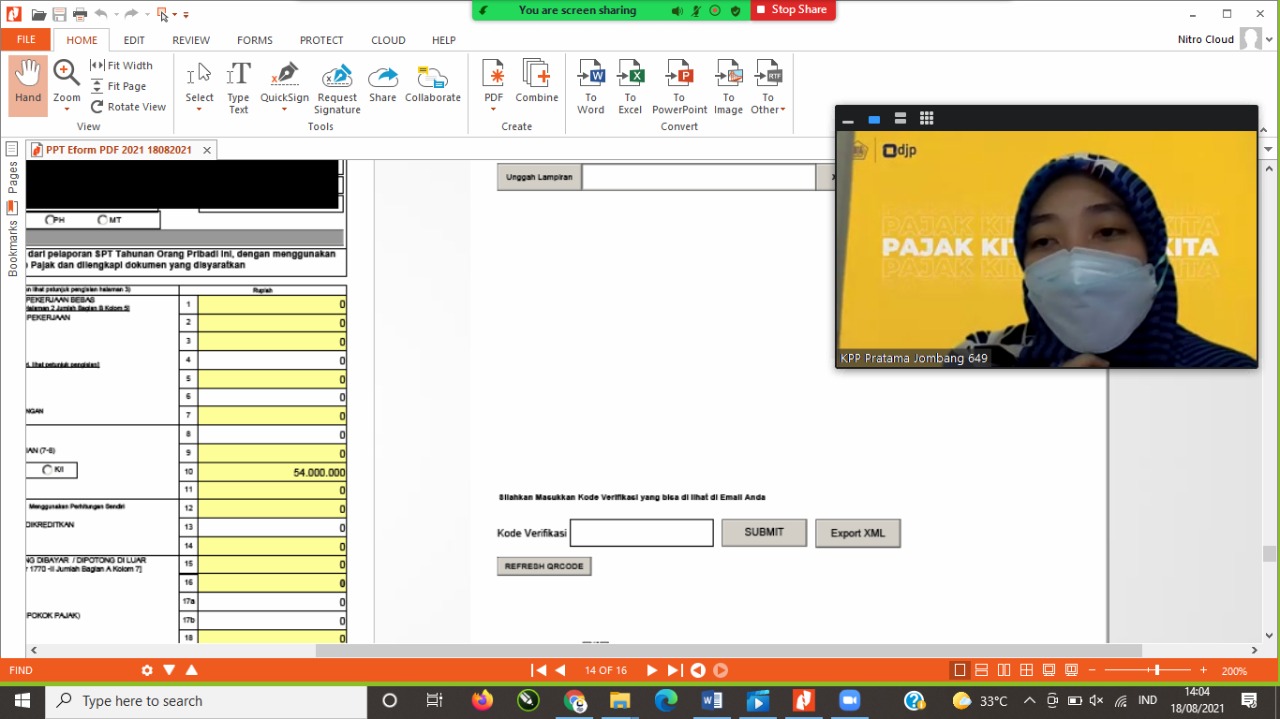Click the Kode Verifikasi input field
The height and width of the screenshot is (719, 1280).
(x=641, y=533)
